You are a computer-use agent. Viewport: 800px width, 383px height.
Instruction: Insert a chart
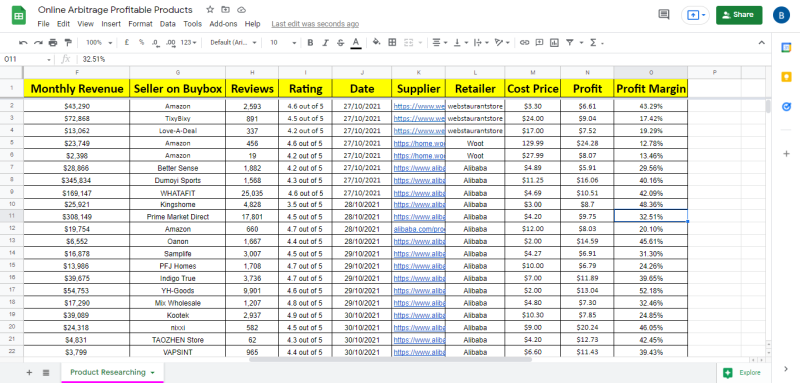click(x=555, y=43)
